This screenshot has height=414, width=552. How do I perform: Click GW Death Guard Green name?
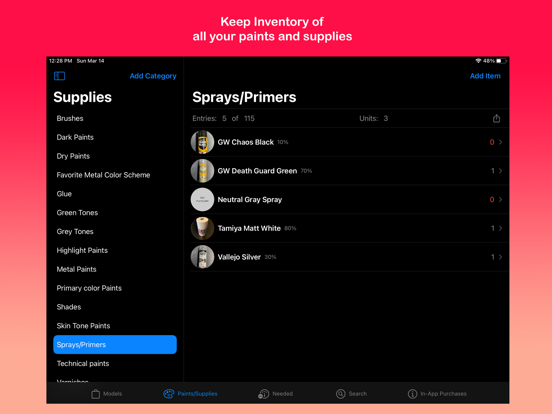pyautogui.click(x=257, y=171)
